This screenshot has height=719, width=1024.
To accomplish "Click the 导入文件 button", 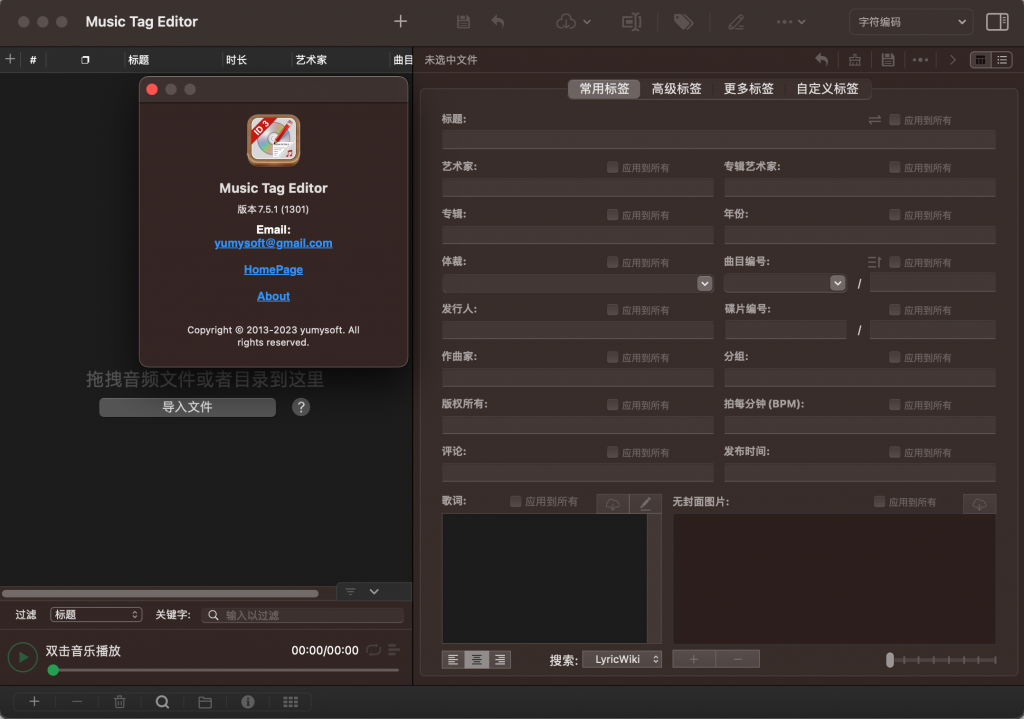I will click(x=187, y=407).
